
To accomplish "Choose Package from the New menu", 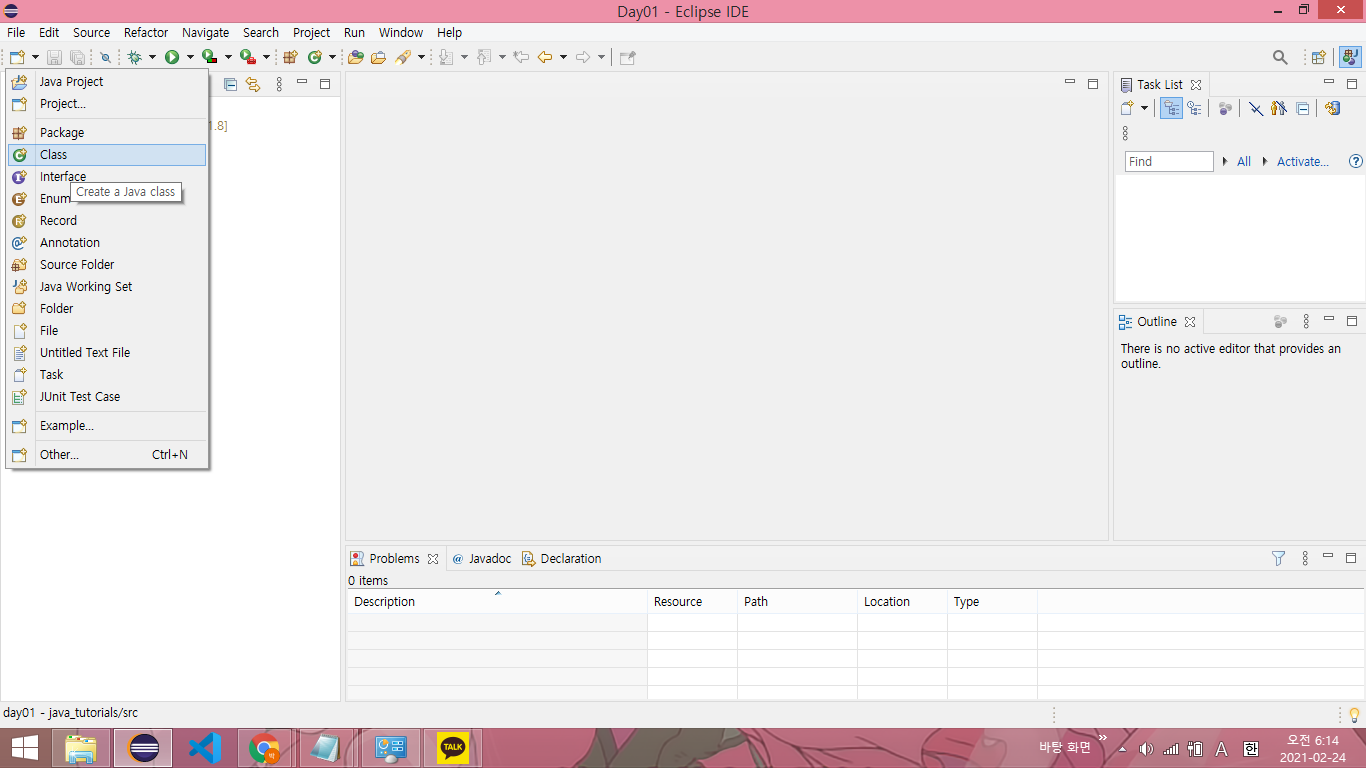I will tap(107, 133).
